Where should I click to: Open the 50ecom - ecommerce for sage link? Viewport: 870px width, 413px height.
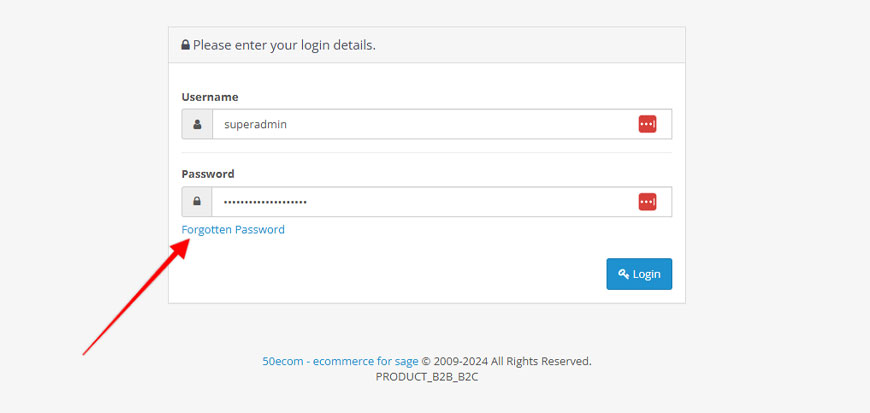coord(340,361)
